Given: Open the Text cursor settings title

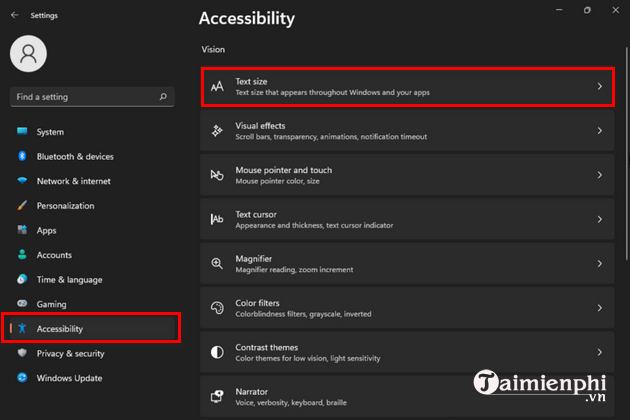Looking at the screenshot, I should (256, 214).
